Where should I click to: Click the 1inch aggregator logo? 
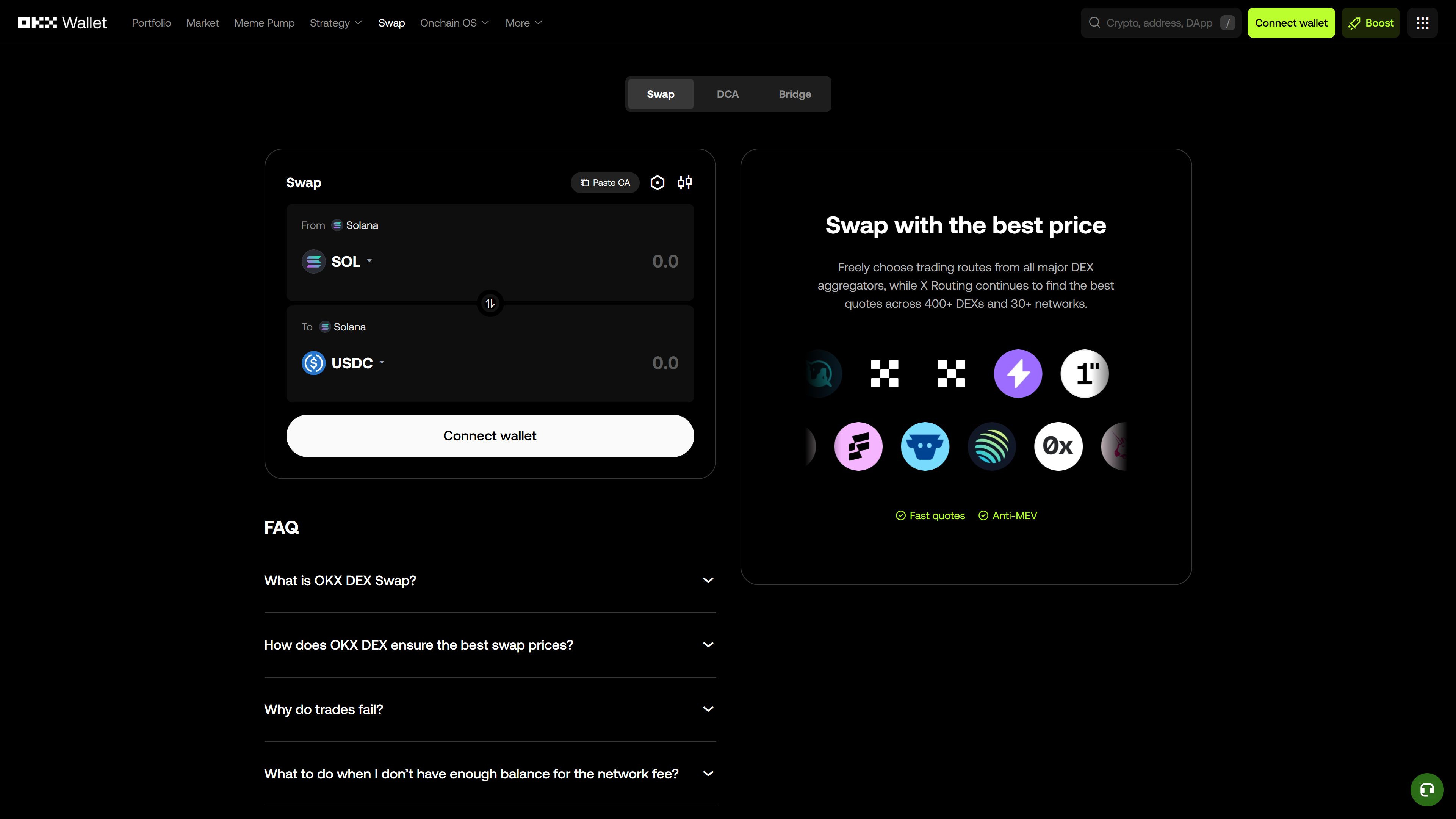(x=1084, y=374)
